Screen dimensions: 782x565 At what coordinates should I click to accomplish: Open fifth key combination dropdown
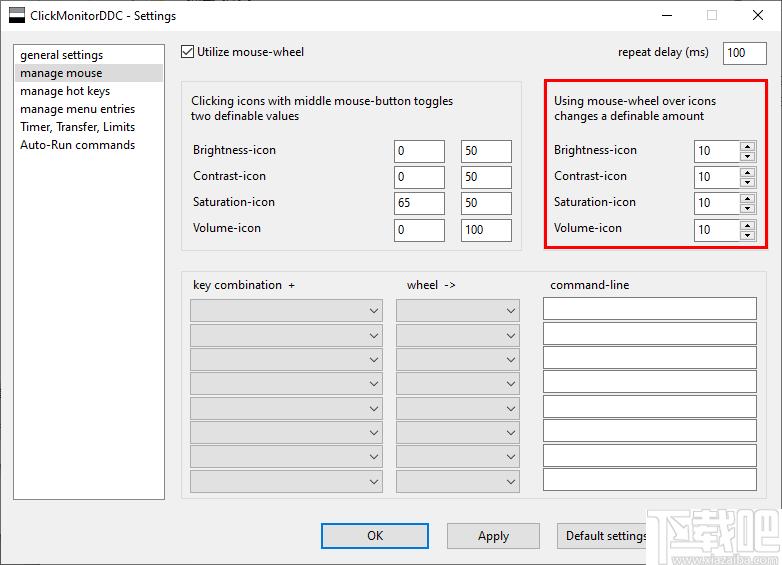coord(286,408)
